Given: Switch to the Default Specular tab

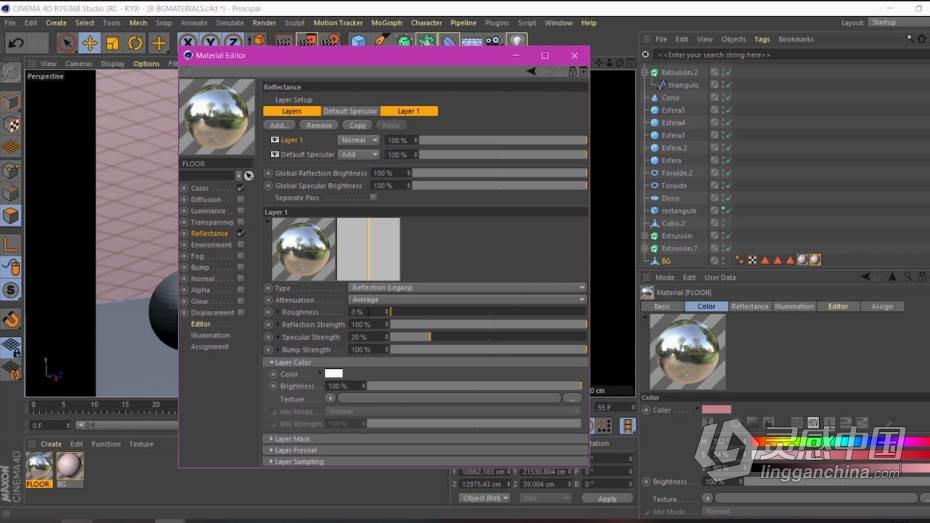Looking at the screenshot, I should tap(351, 111).
